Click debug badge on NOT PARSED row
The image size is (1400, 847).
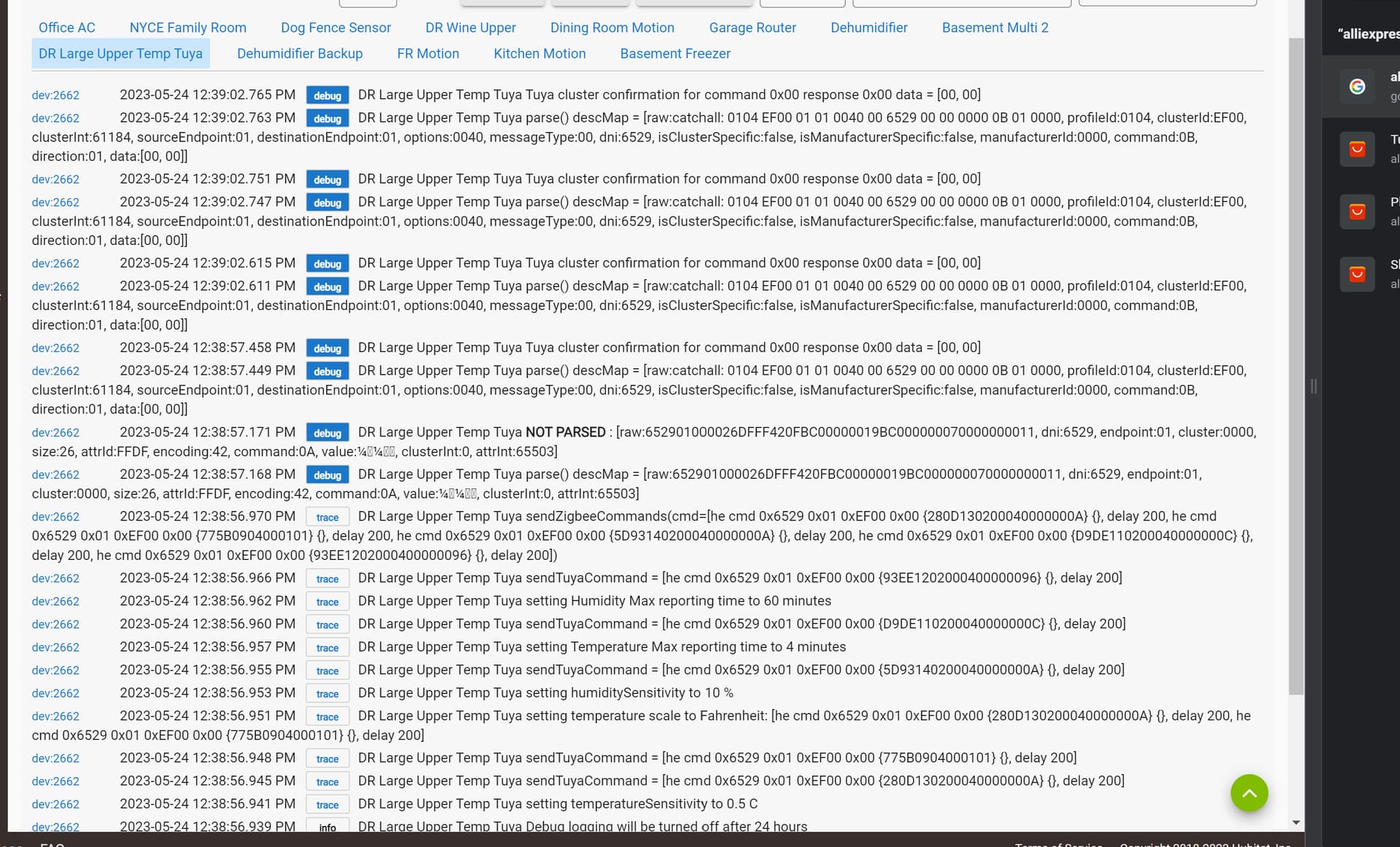pos(327,433)
